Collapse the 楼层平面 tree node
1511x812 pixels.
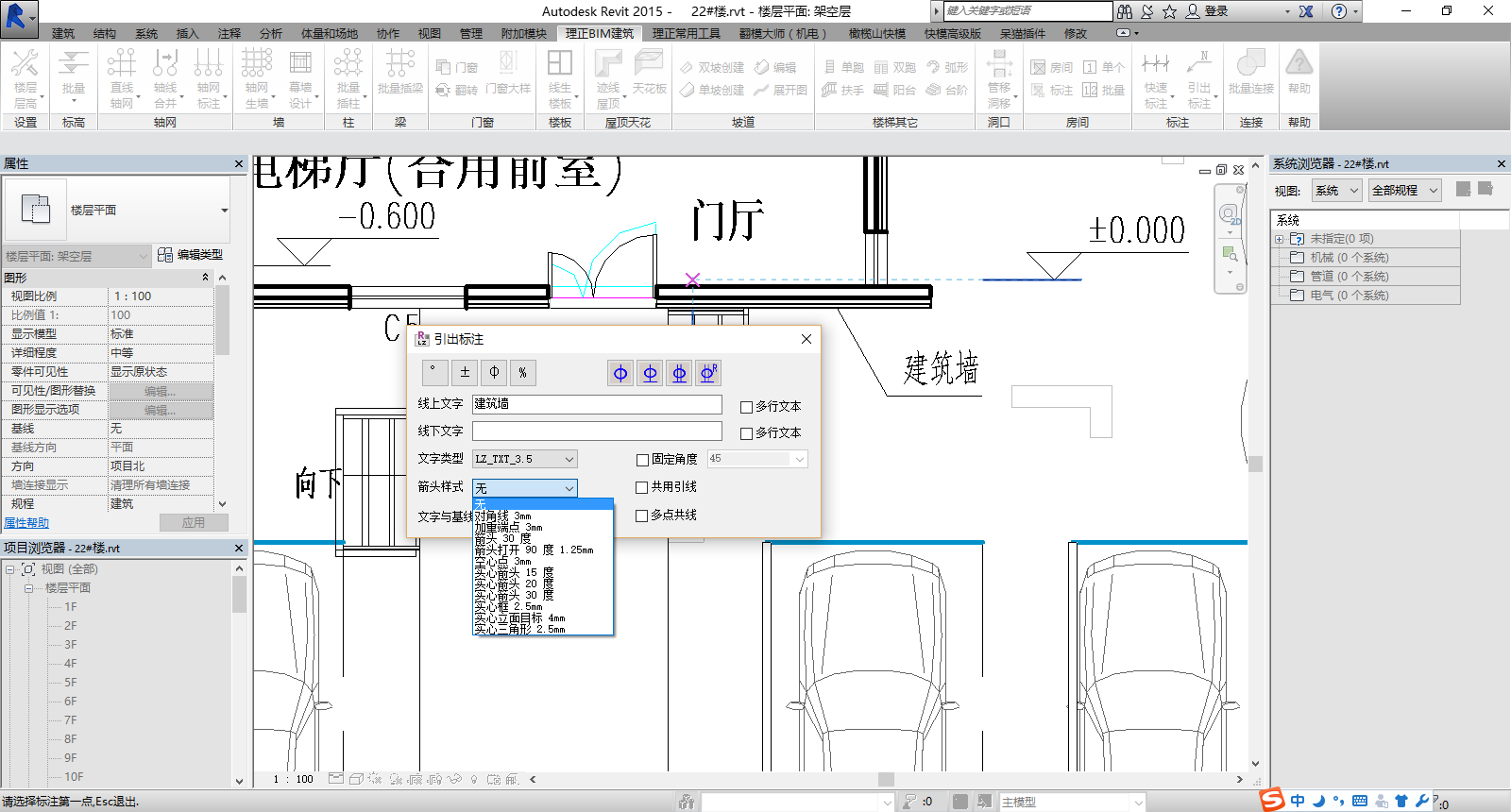point(28,588)
